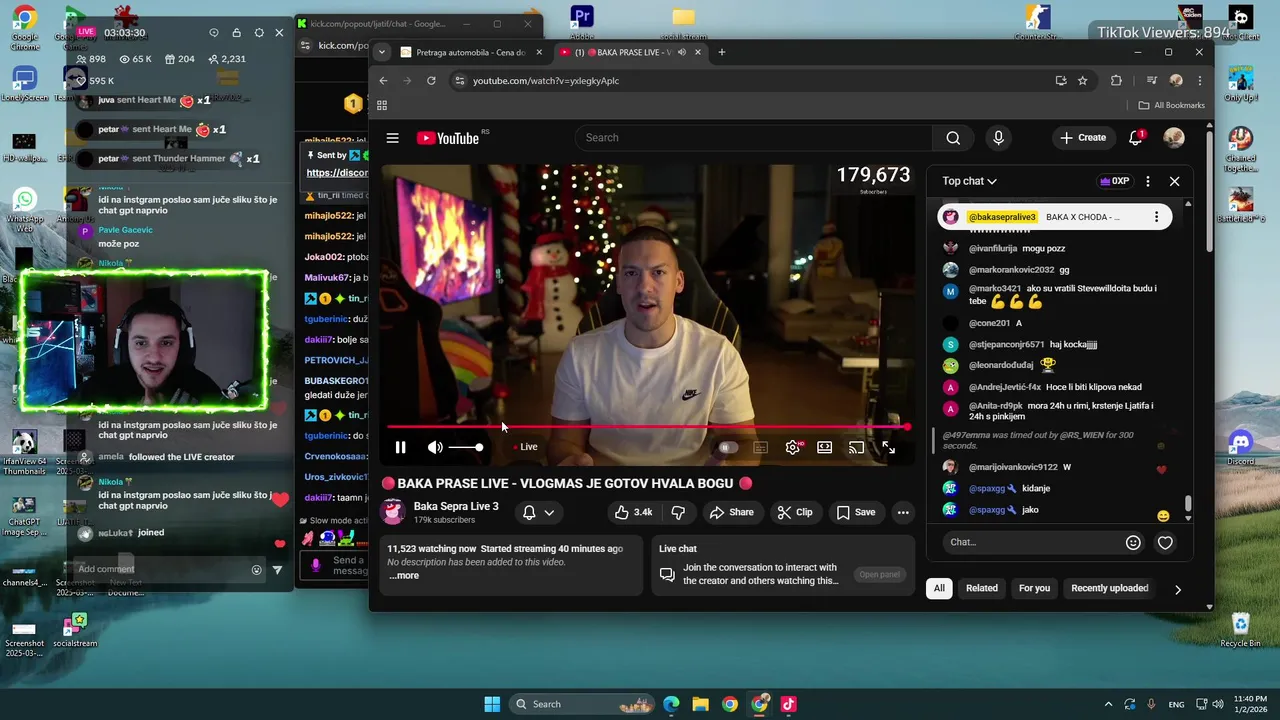The width and height of the screenshot is (1280, 720).
Task: Select the Recently uploaded chip
Action: click(1110, 588)
